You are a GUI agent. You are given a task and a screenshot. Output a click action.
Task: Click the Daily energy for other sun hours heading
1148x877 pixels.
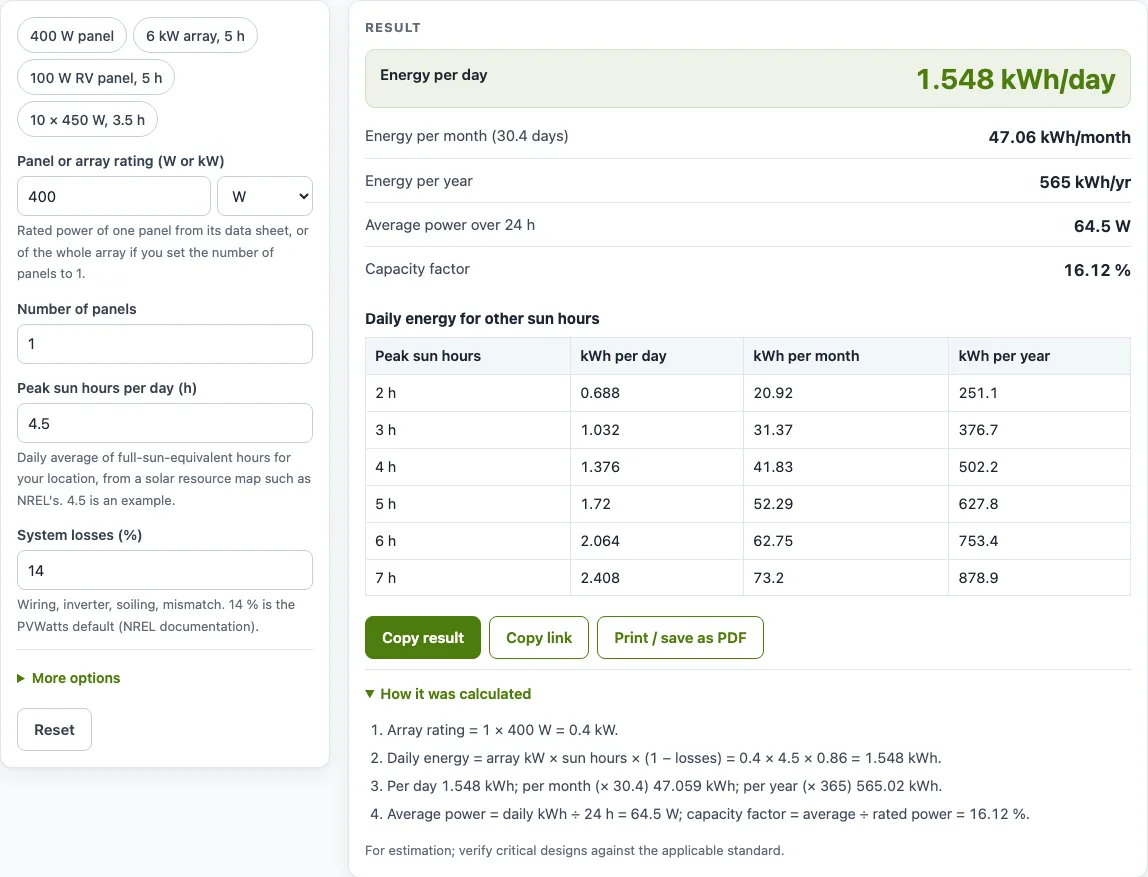(482, 318)
